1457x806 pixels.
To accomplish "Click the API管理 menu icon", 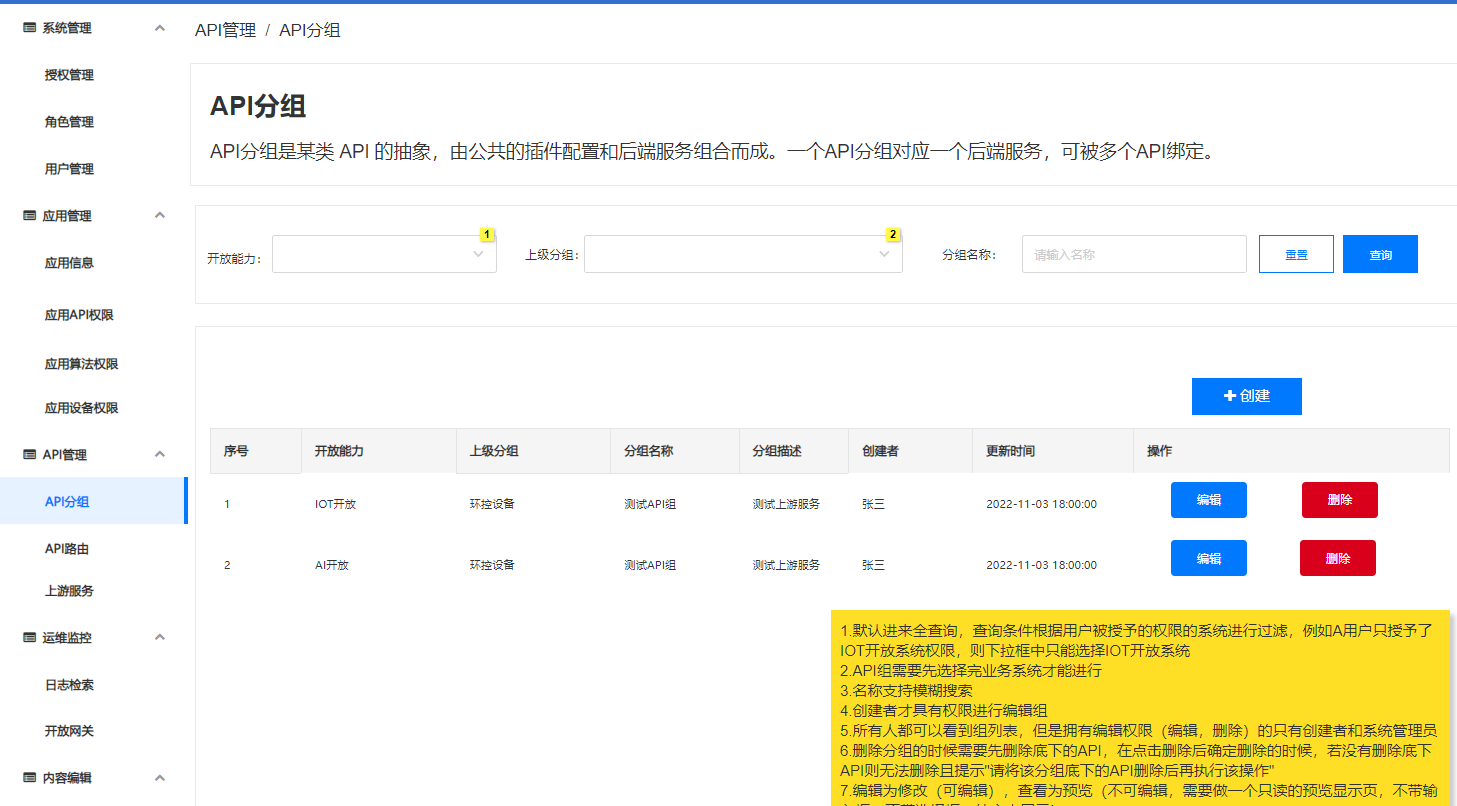I will [29, 455].
